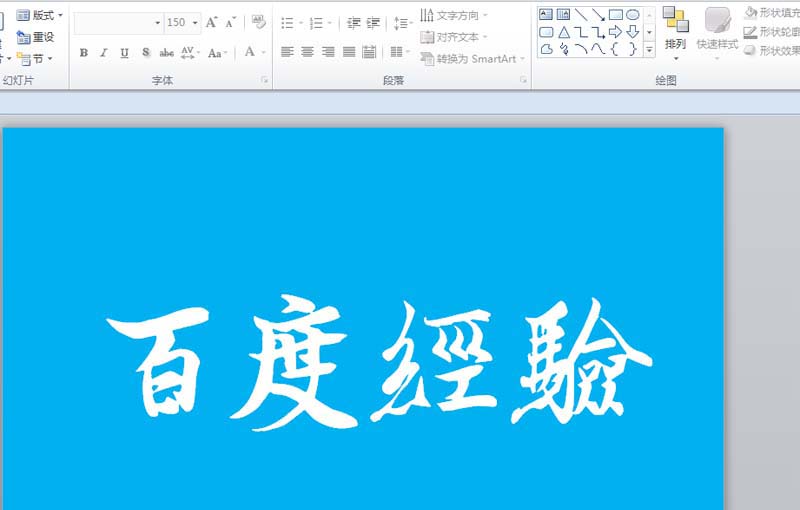Select the elbow connector shape
800x510 pixels.
click(x=581, y=32)
